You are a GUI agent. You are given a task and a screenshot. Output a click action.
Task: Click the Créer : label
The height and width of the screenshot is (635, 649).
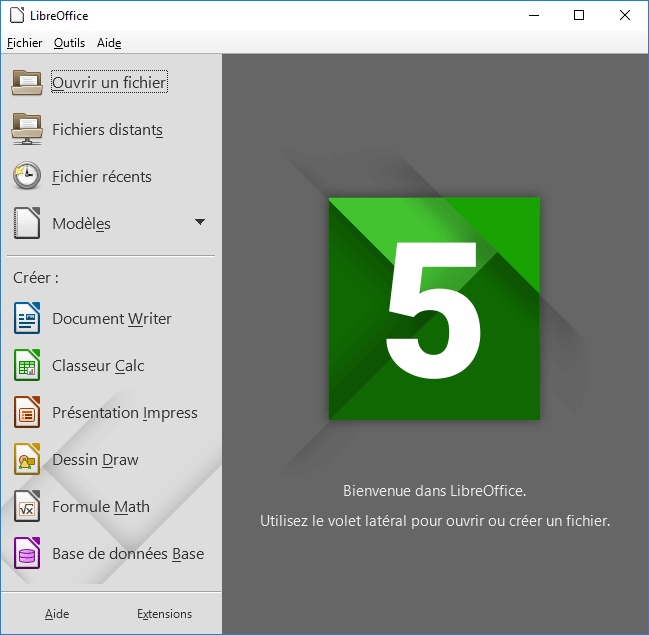tap(36, 278)
